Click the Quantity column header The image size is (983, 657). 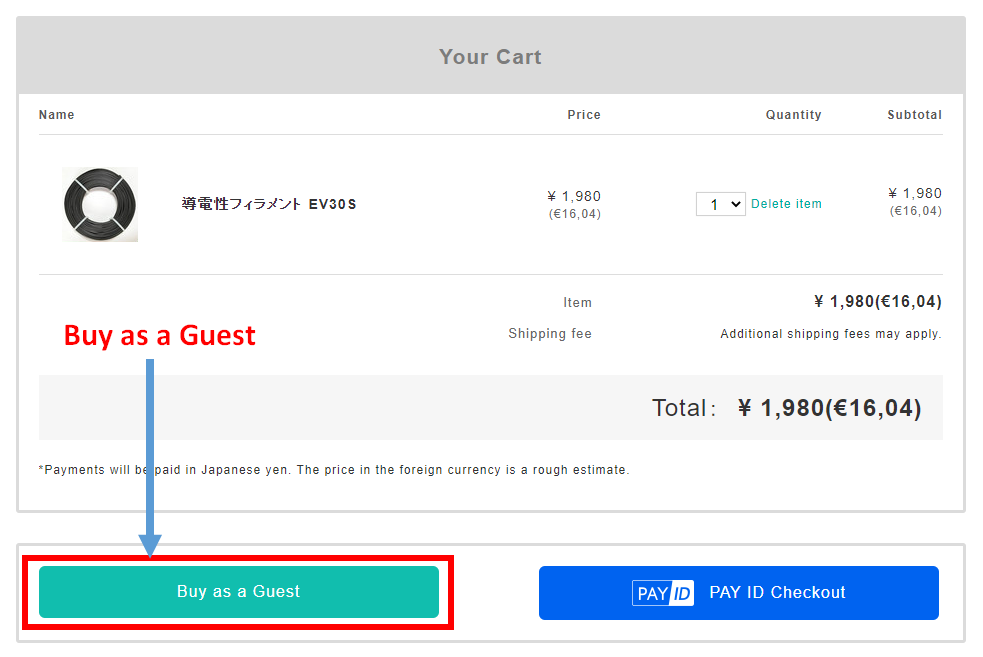point(793,115)
